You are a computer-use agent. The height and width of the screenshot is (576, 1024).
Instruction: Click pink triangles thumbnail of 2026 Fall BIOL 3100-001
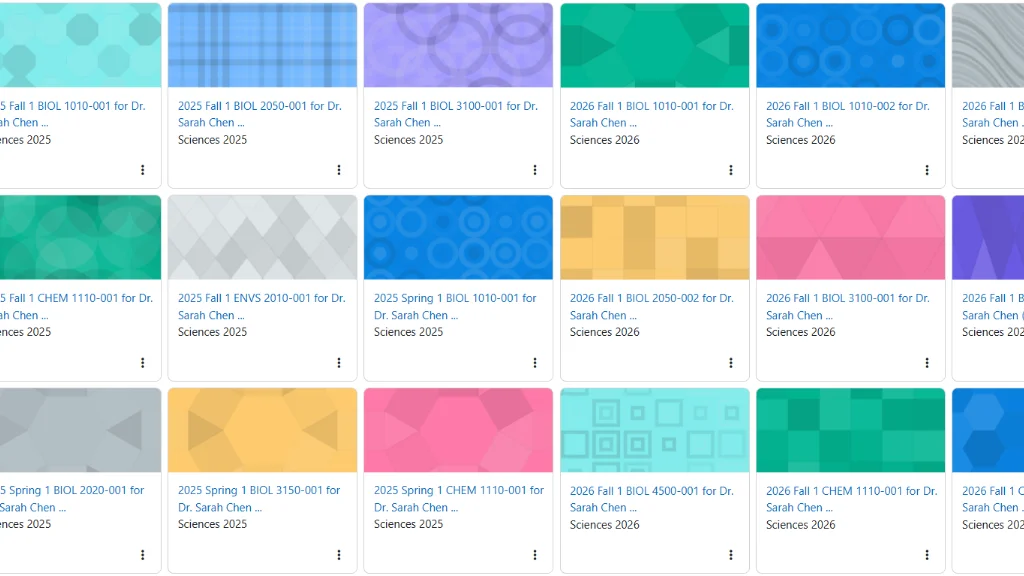click(x=850, y=238)
